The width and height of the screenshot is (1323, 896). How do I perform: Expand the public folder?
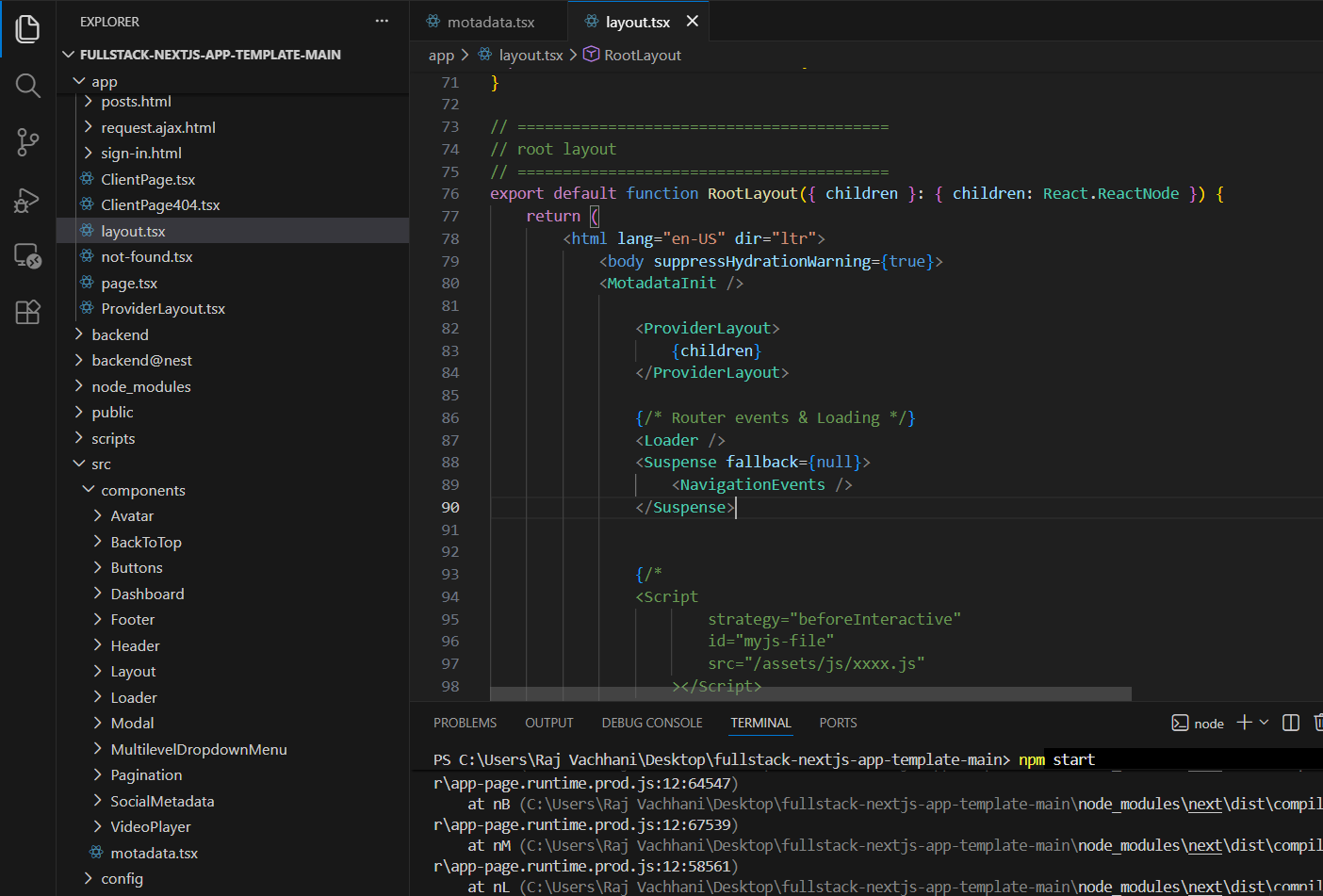pyautogui.click(x=79, y=412)
